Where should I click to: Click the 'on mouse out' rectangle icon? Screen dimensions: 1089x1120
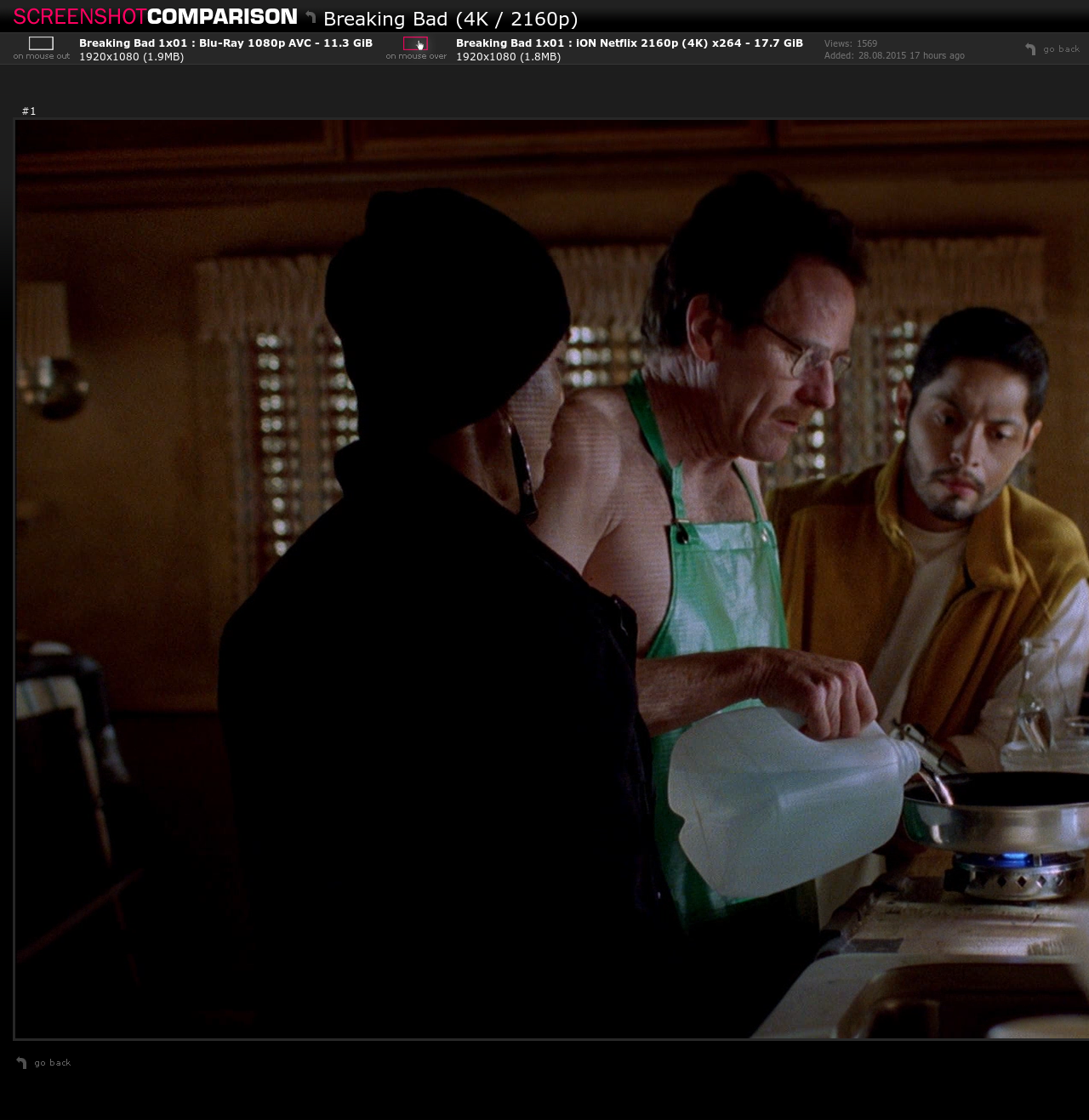click(41, 43)
